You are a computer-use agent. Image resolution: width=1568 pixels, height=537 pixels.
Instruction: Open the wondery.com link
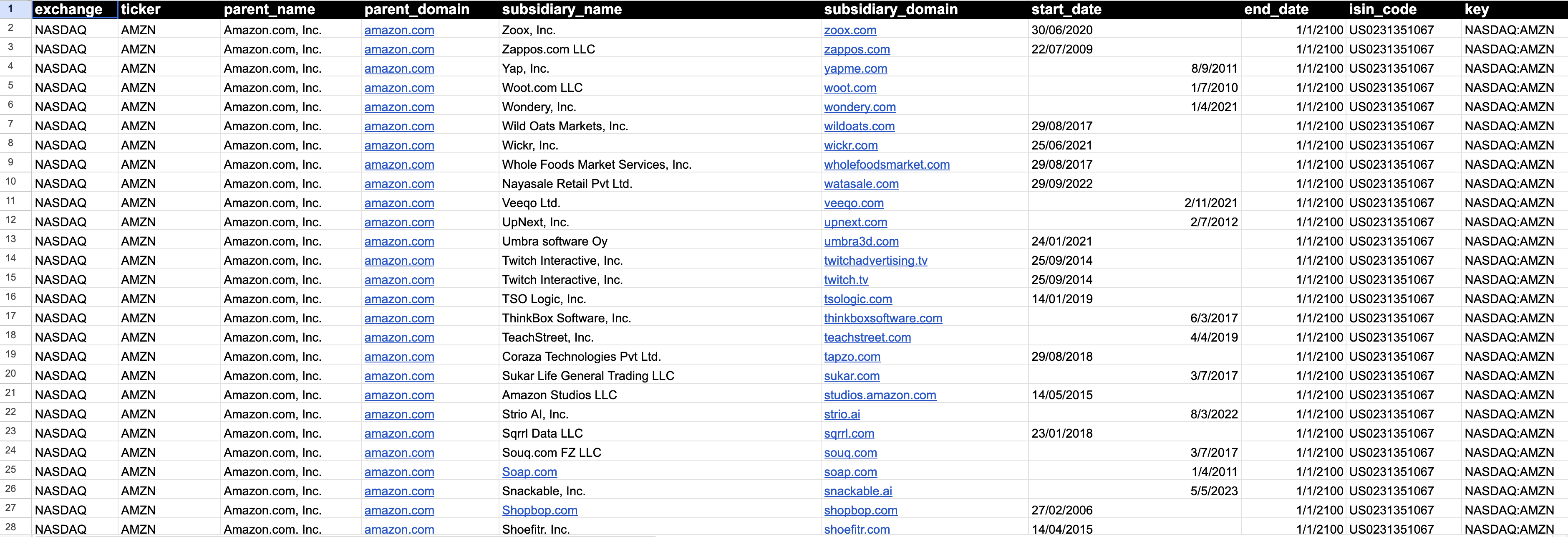coord(860,106)
